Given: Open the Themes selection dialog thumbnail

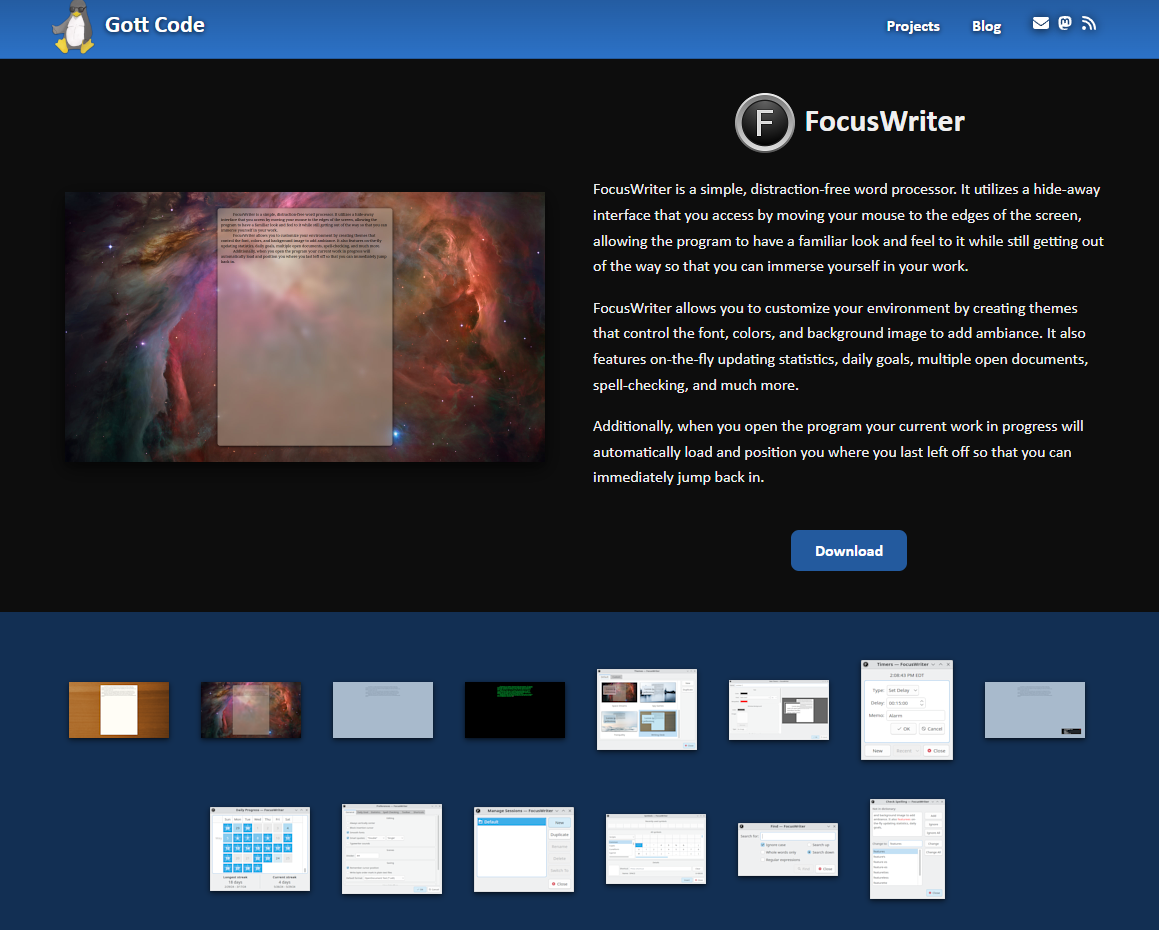Looking at the screenshot, I should coord(647,710).
